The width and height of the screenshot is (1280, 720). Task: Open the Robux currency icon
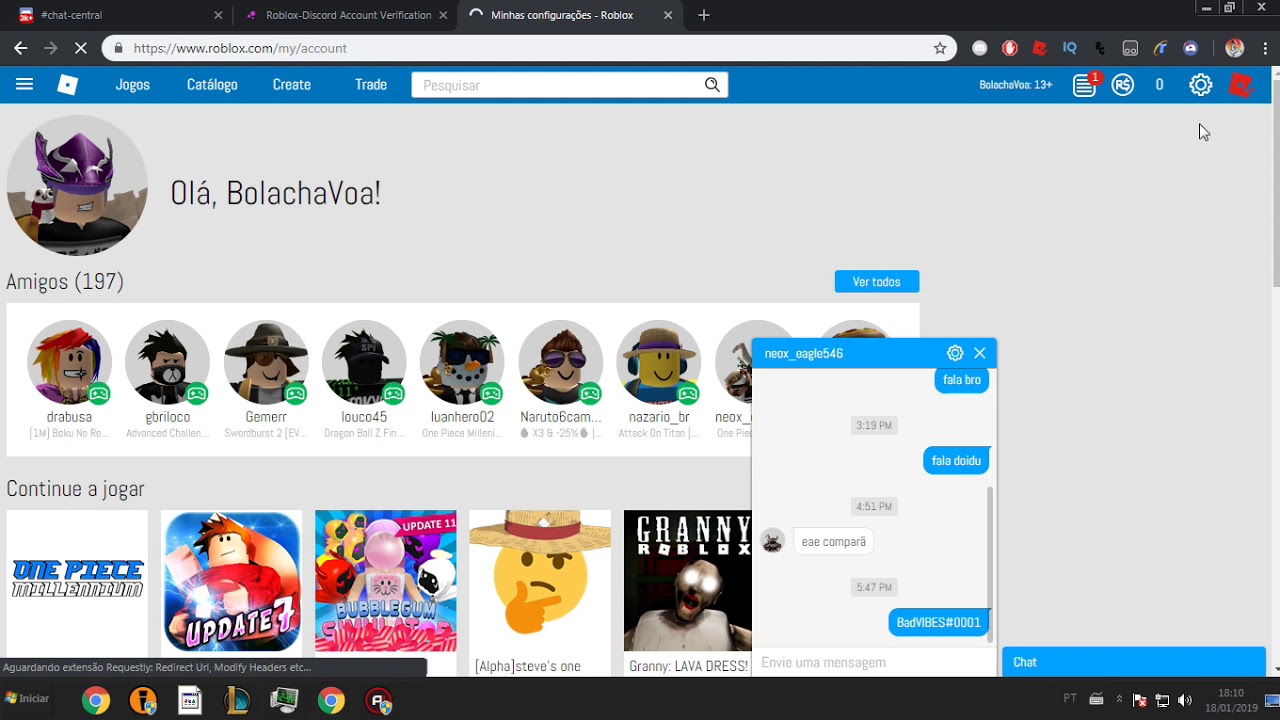point(1123,85)
